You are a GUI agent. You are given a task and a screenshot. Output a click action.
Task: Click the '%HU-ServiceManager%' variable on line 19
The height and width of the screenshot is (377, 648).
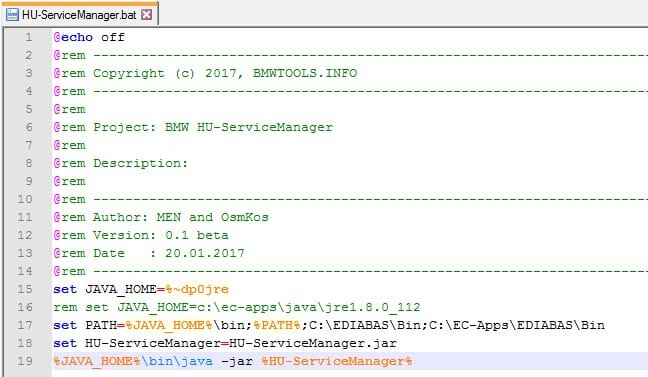[337, 361]
